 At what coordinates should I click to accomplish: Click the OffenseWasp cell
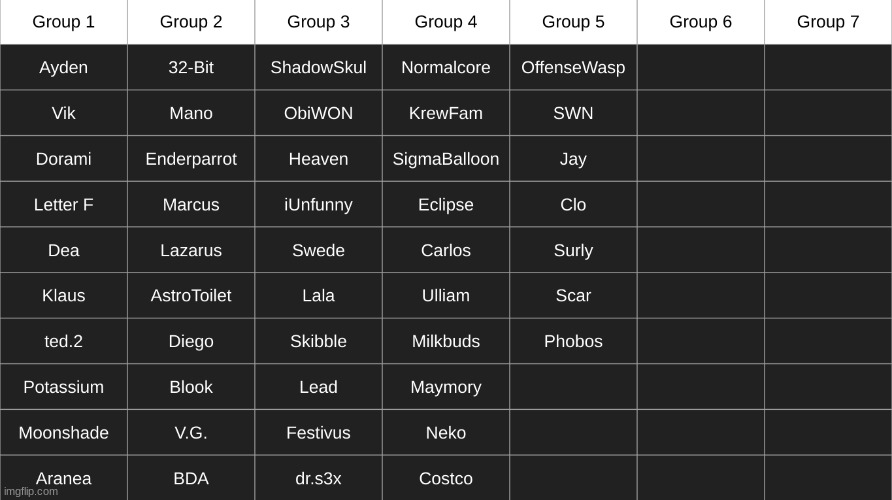click(573, 68)
